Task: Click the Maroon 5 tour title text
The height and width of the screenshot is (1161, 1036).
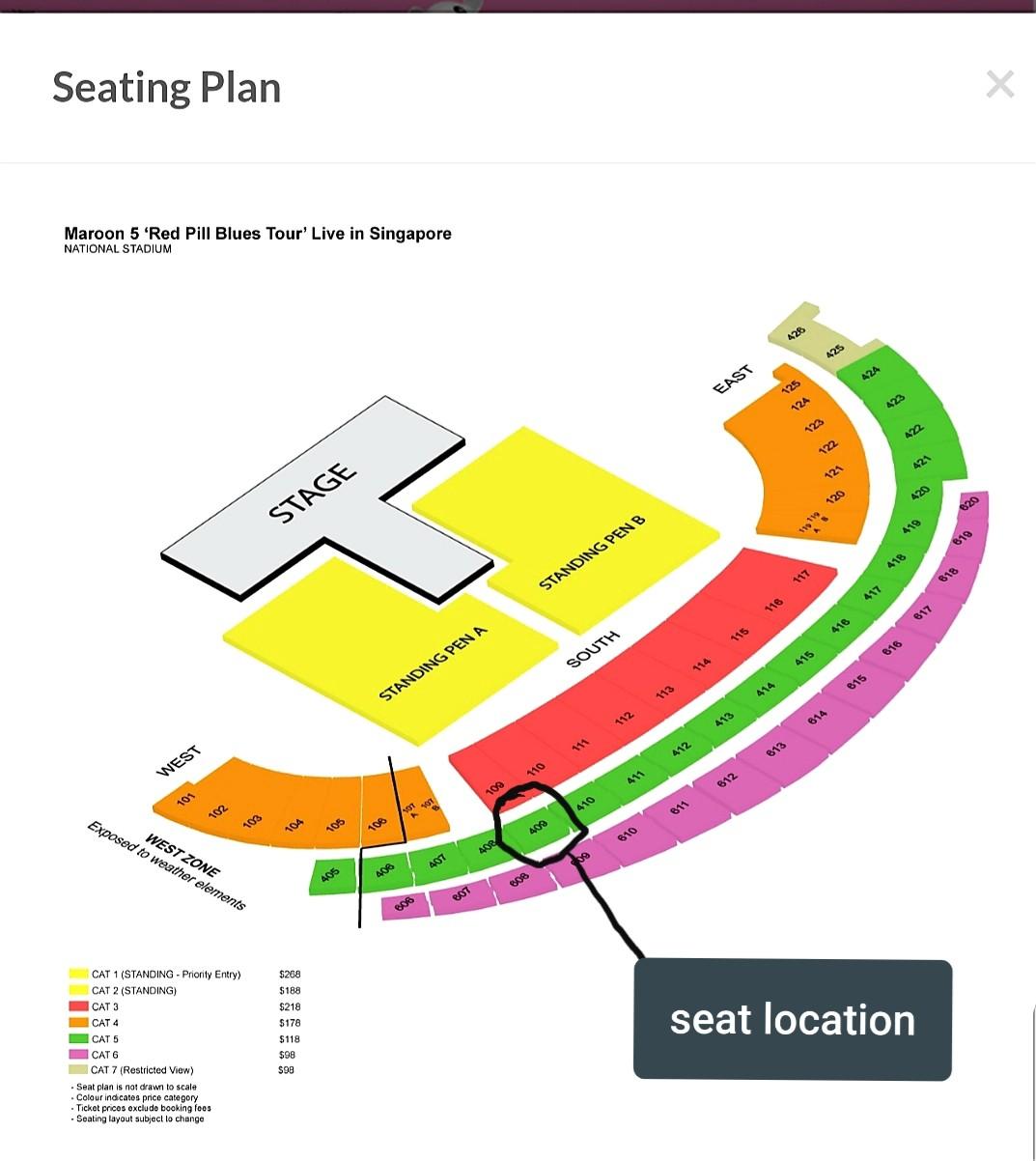Action: 257,233
